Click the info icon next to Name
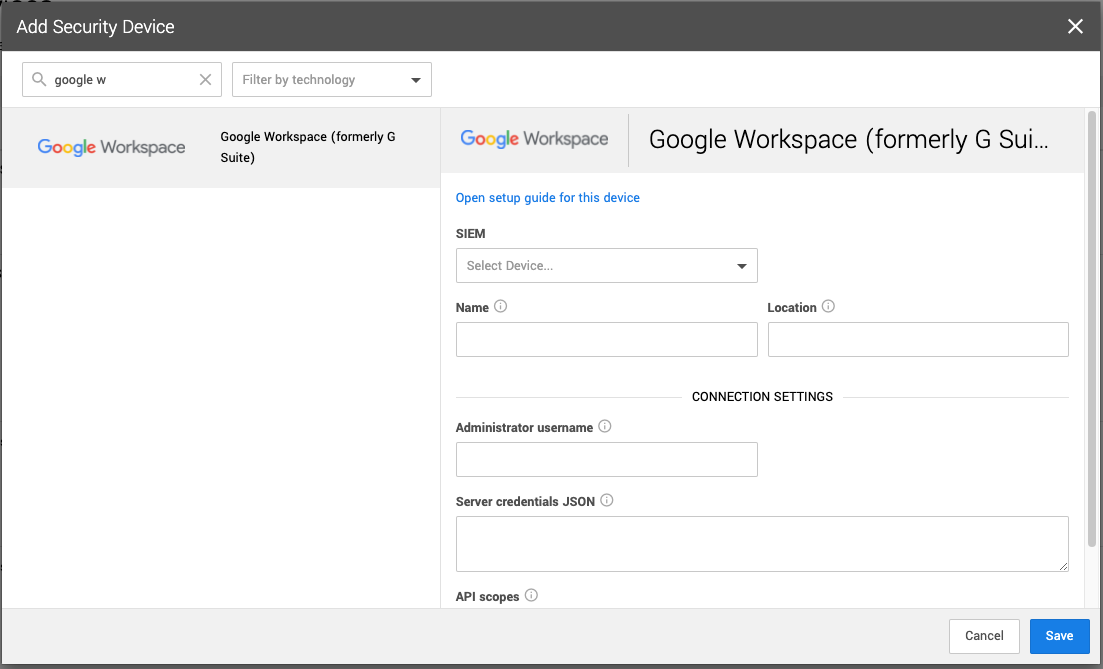 (500, 307)
